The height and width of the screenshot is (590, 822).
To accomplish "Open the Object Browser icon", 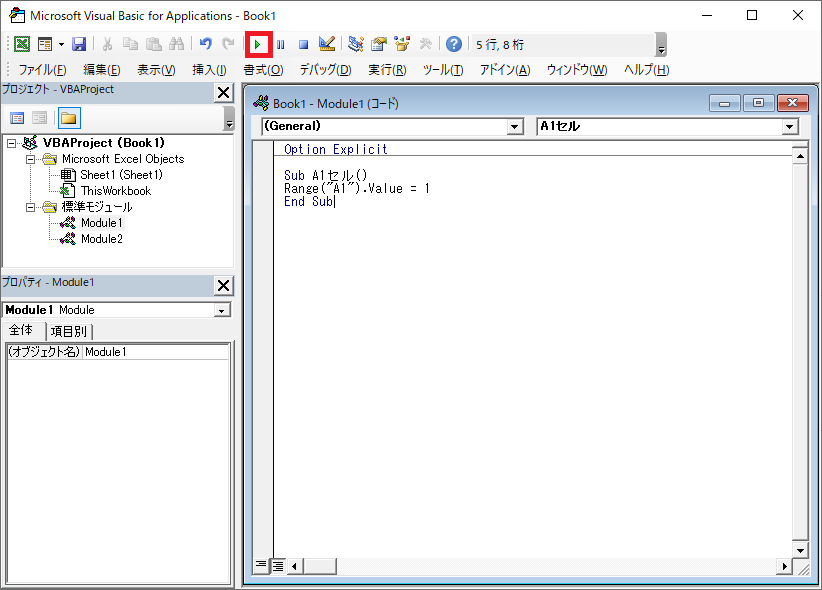I will tap(402, 44).
